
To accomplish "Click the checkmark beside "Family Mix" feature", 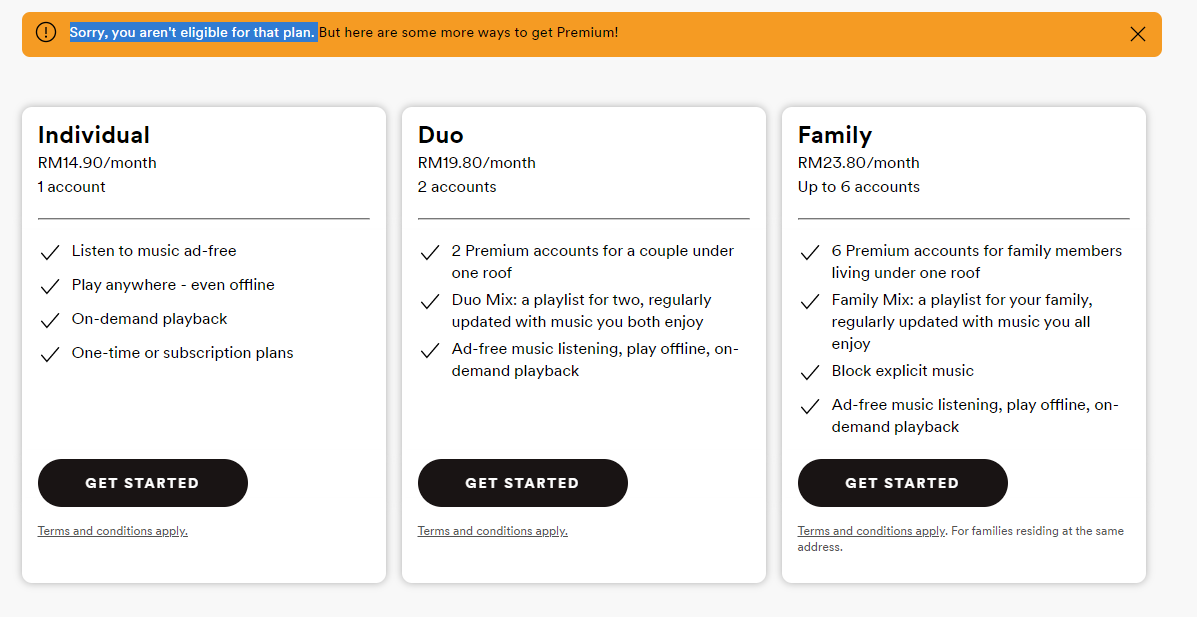I will pos(810,301).
